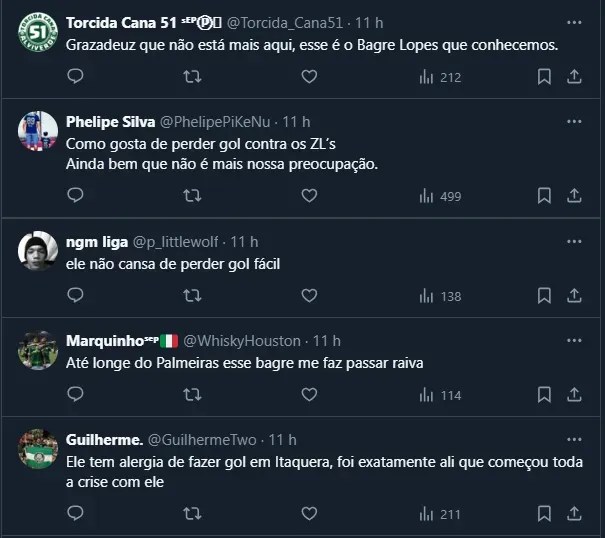This screenshot has height=538, width=605.
Task: Open 11 h timestamp on Guilherme's tweet
Action: point(282,440)
